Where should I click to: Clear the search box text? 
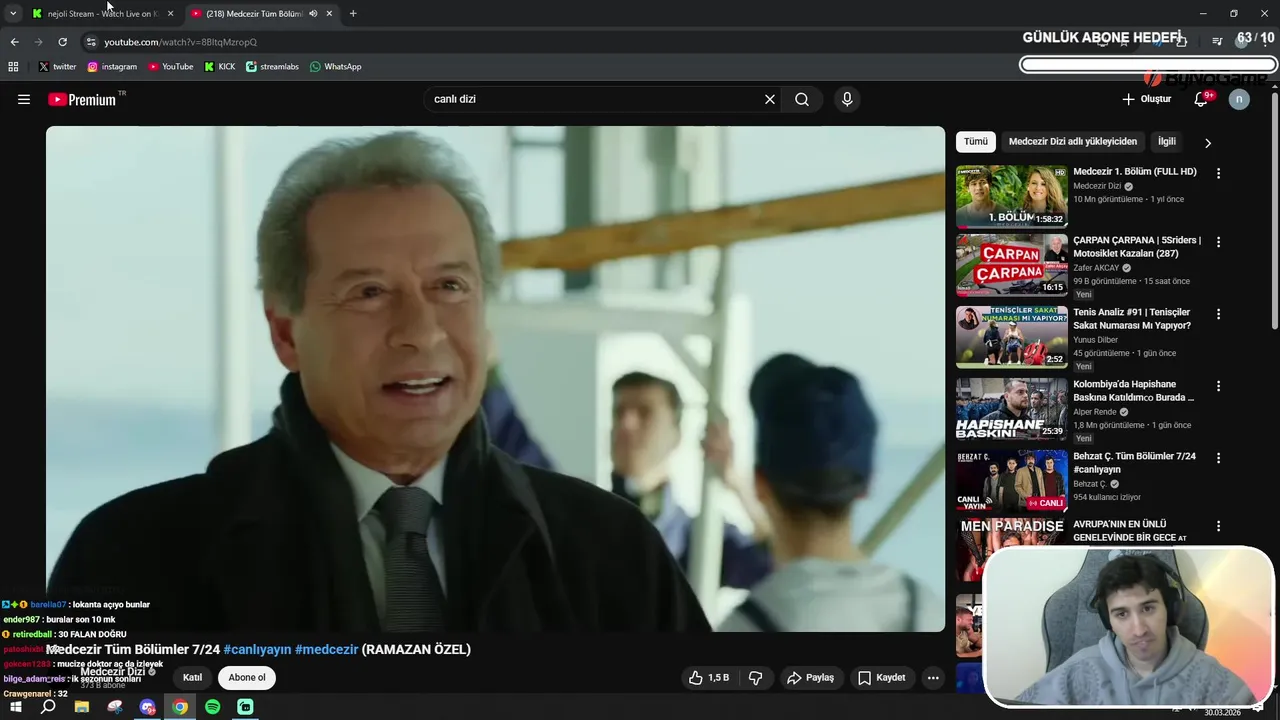pos(770,99)
